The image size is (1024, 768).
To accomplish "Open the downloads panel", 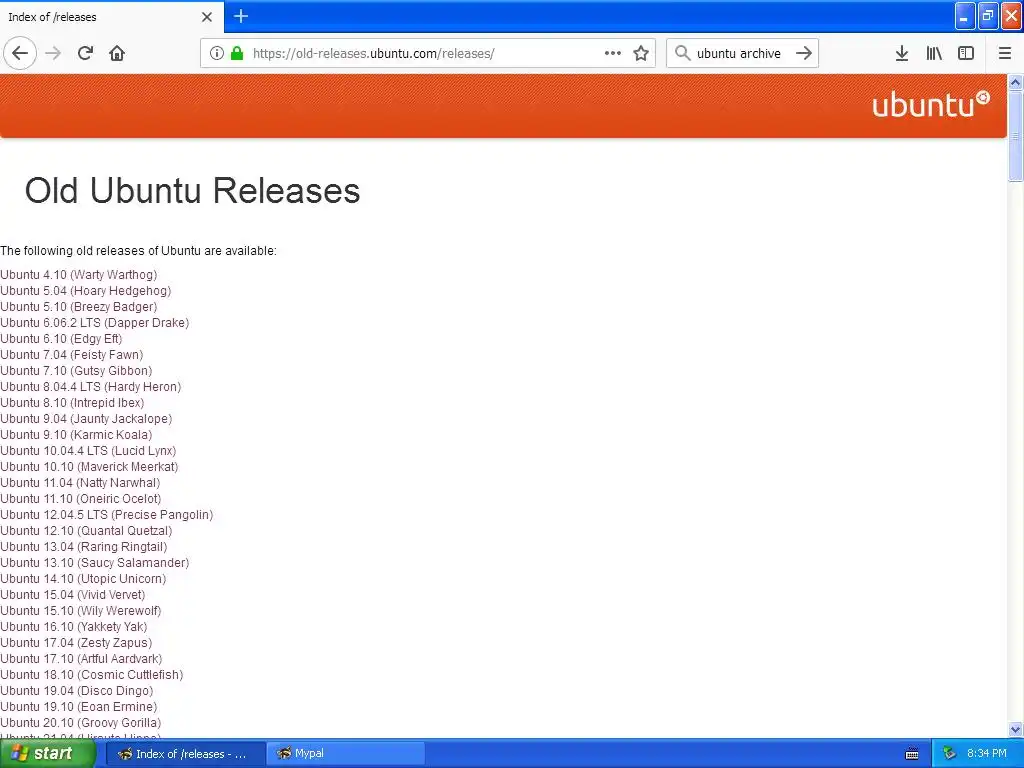I will point(902,53).
